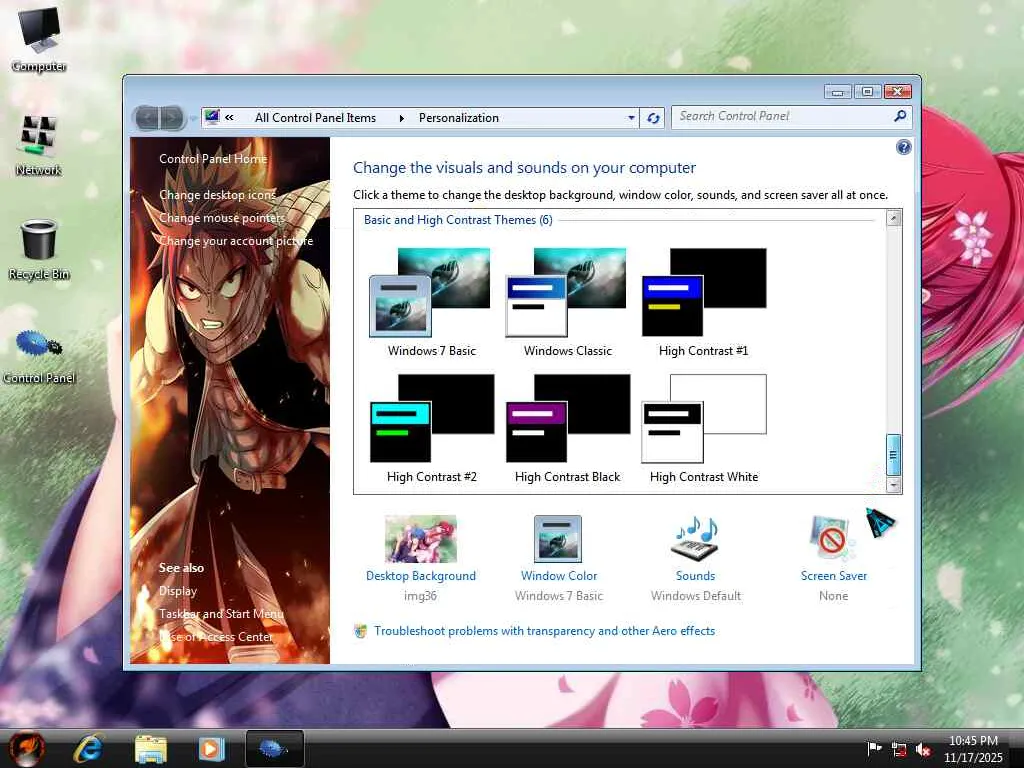Select Control Panel taskbar button
Image resolution: width=1024 pixels, height=768 pixels.
click(275, 748)
